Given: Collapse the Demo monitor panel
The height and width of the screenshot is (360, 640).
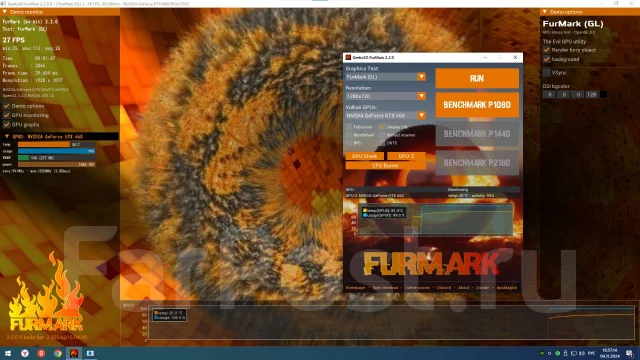Looking at the screenshot, I should click(5, 12).
